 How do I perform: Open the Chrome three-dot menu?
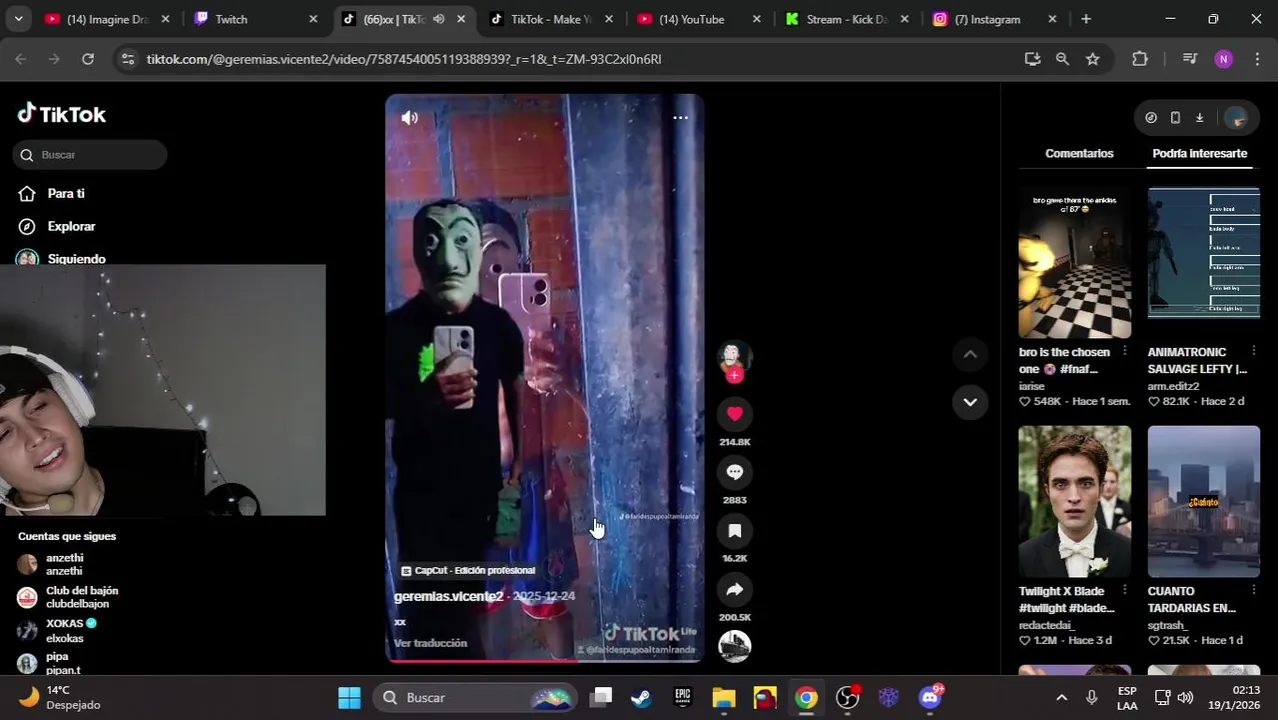pos(1257,59)
